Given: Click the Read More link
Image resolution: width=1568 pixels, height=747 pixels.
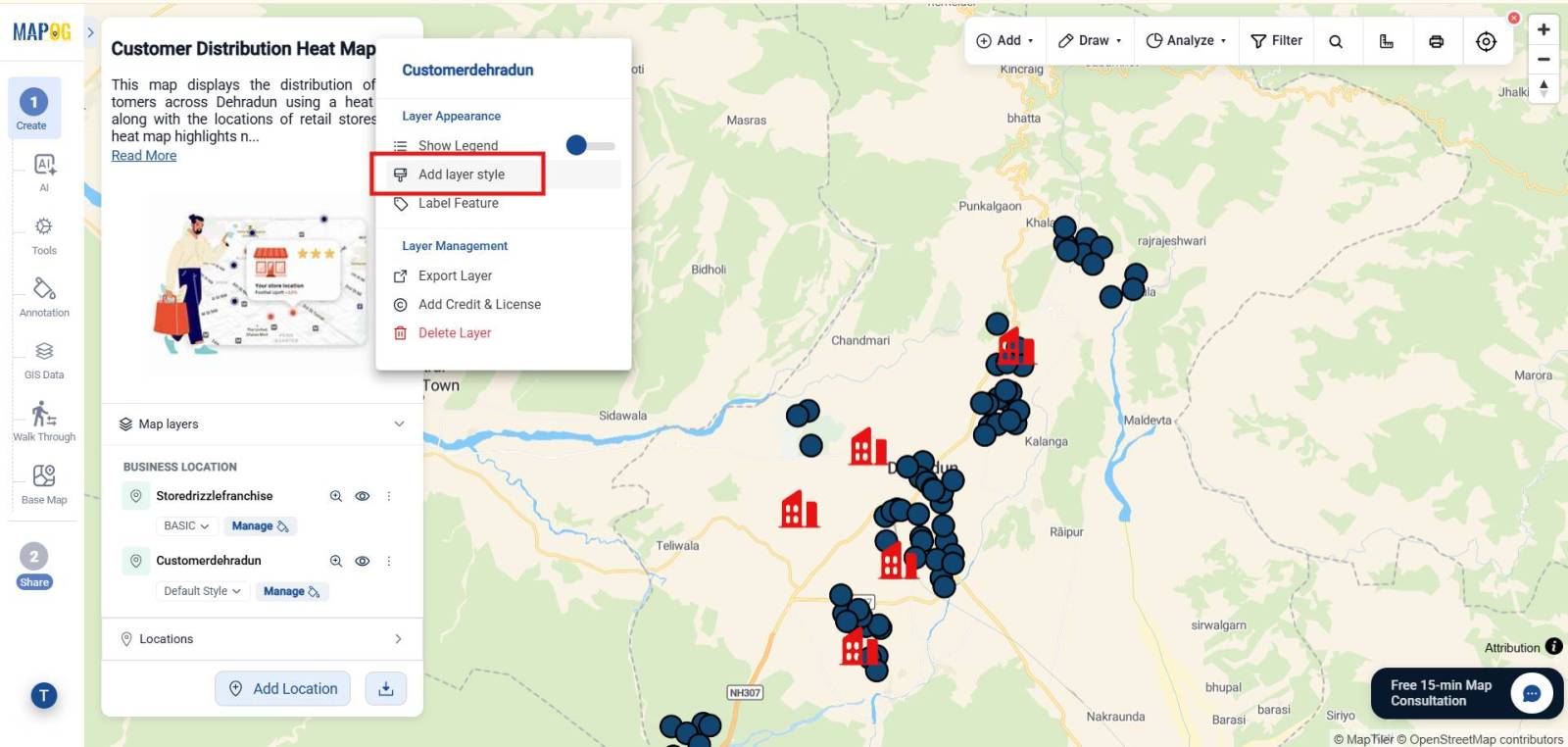Looking at the screenshot, I should coord(144,155).
